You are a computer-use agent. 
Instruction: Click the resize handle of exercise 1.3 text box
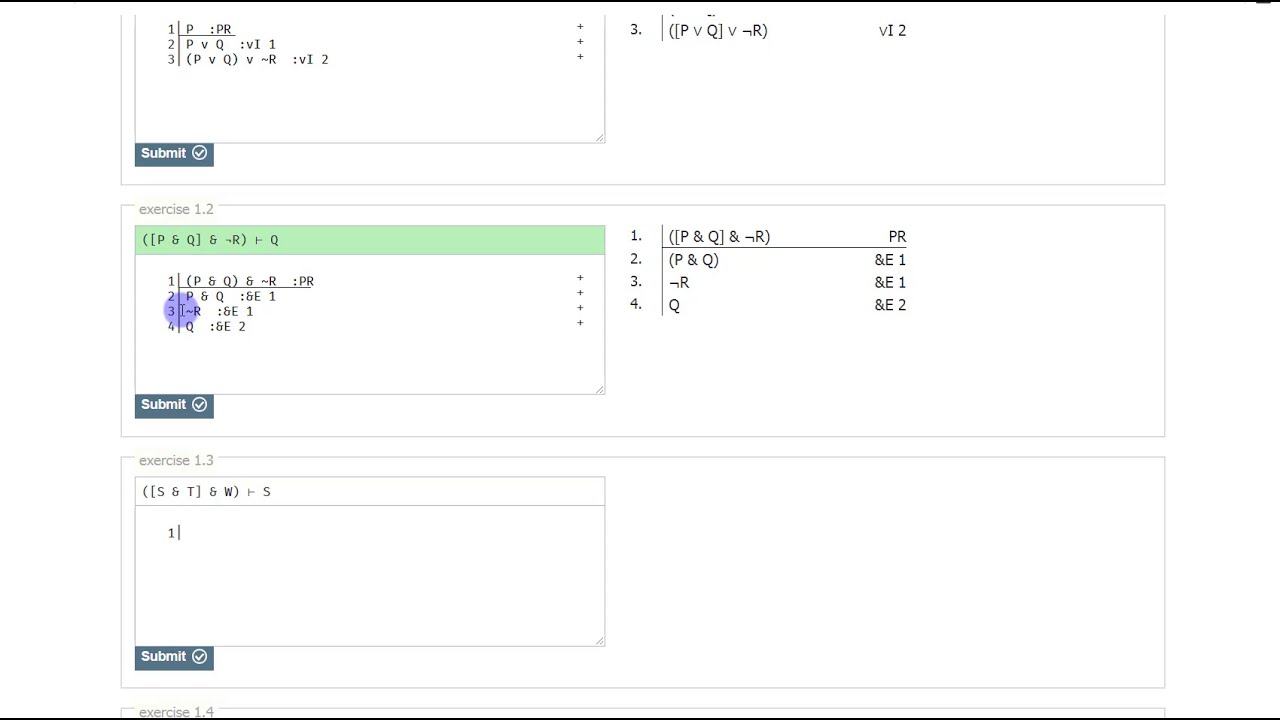[x=600, y=641]
